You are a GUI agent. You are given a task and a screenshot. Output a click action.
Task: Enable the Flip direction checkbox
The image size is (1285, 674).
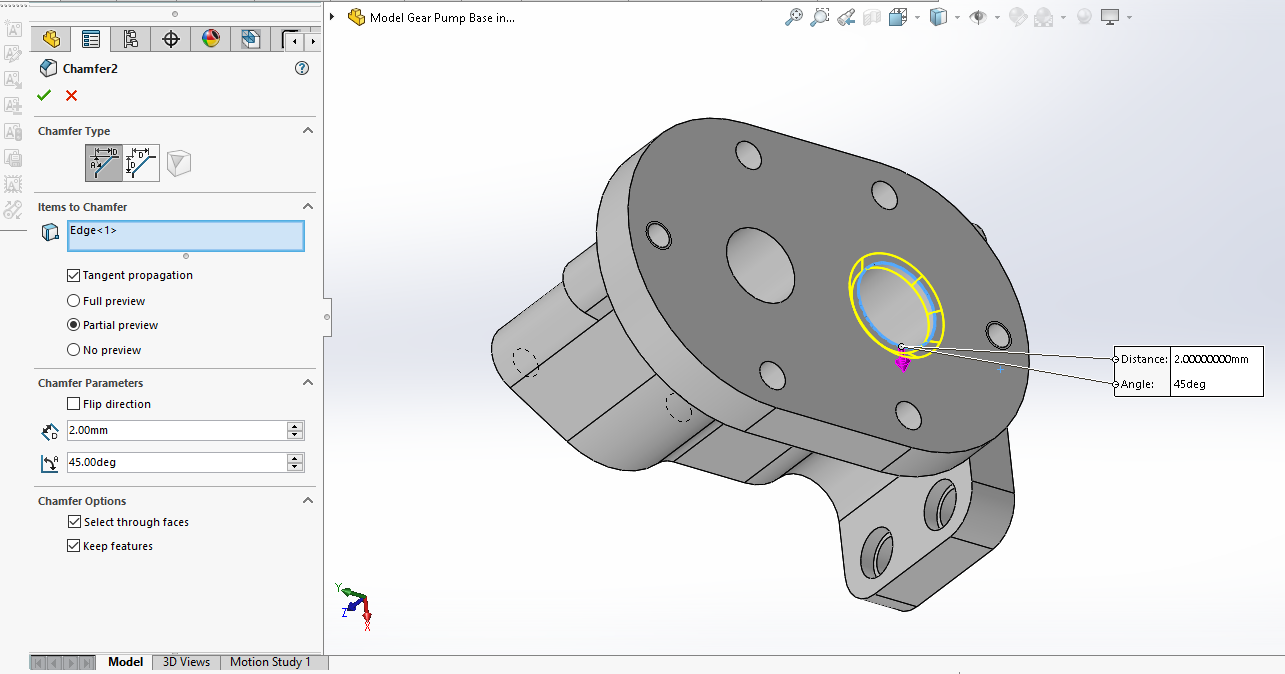click(x=73, y=404)
